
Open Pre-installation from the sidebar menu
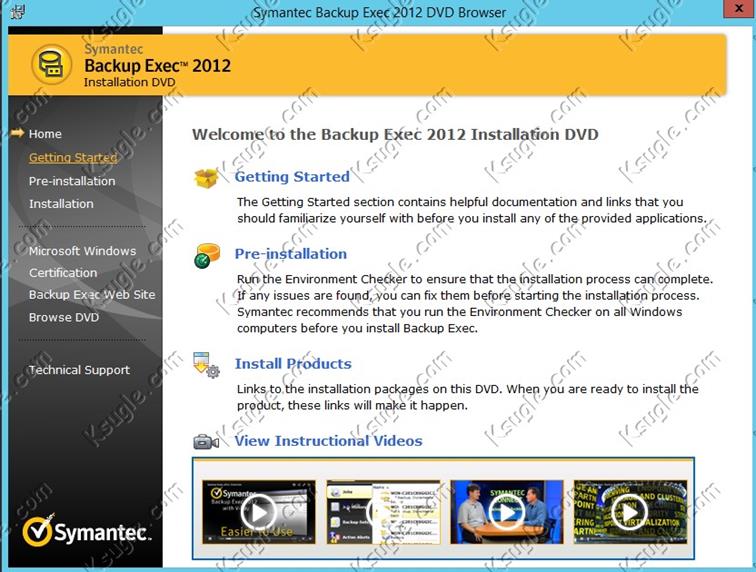72,181
